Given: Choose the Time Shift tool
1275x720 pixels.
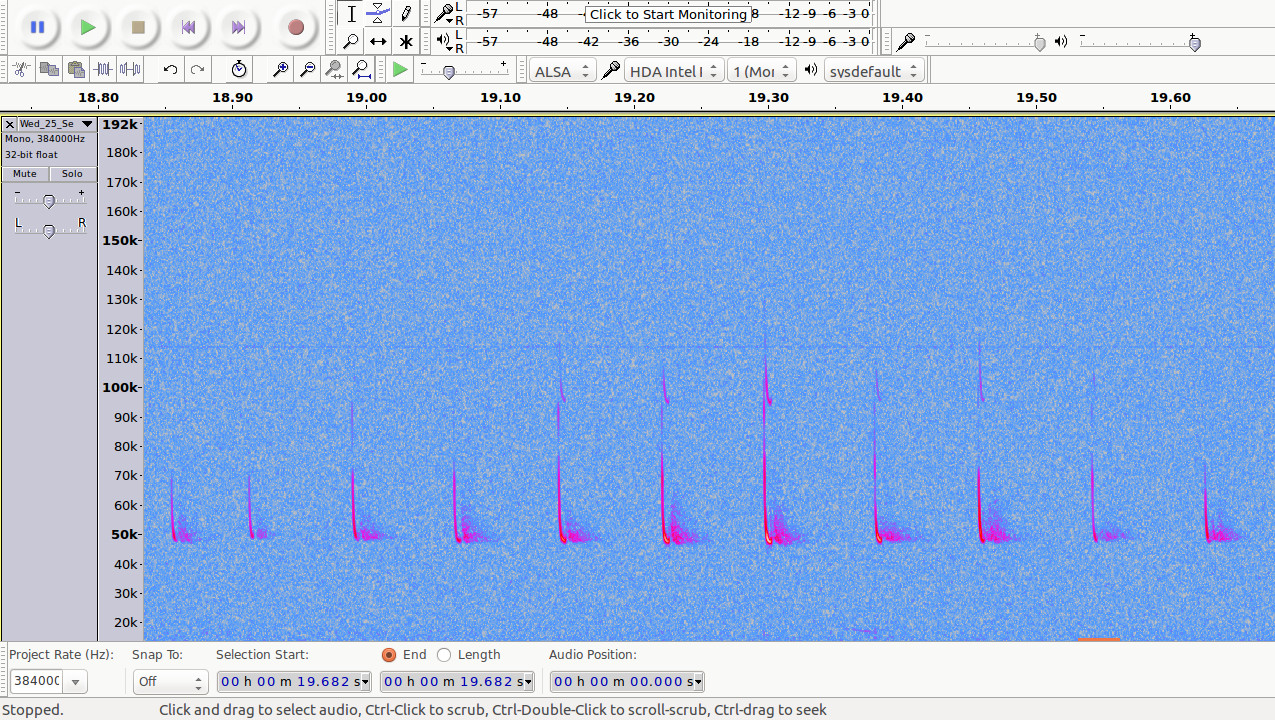Looking at the screenshot, I should [378, 42].
